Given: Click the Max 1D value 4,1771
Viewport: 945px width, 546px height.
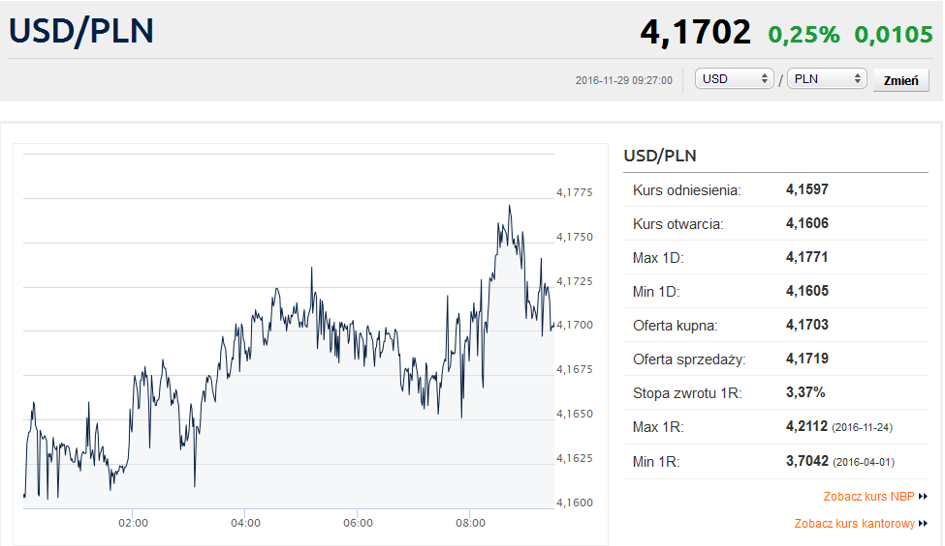Looking at the screenshot, I should pyautogui.click(x=807, y=257).
